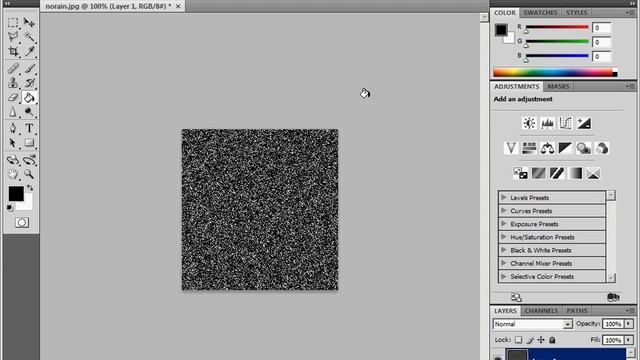Add a Selective Color adjustment
Screen dimensions: 640x360
[593, 173]
